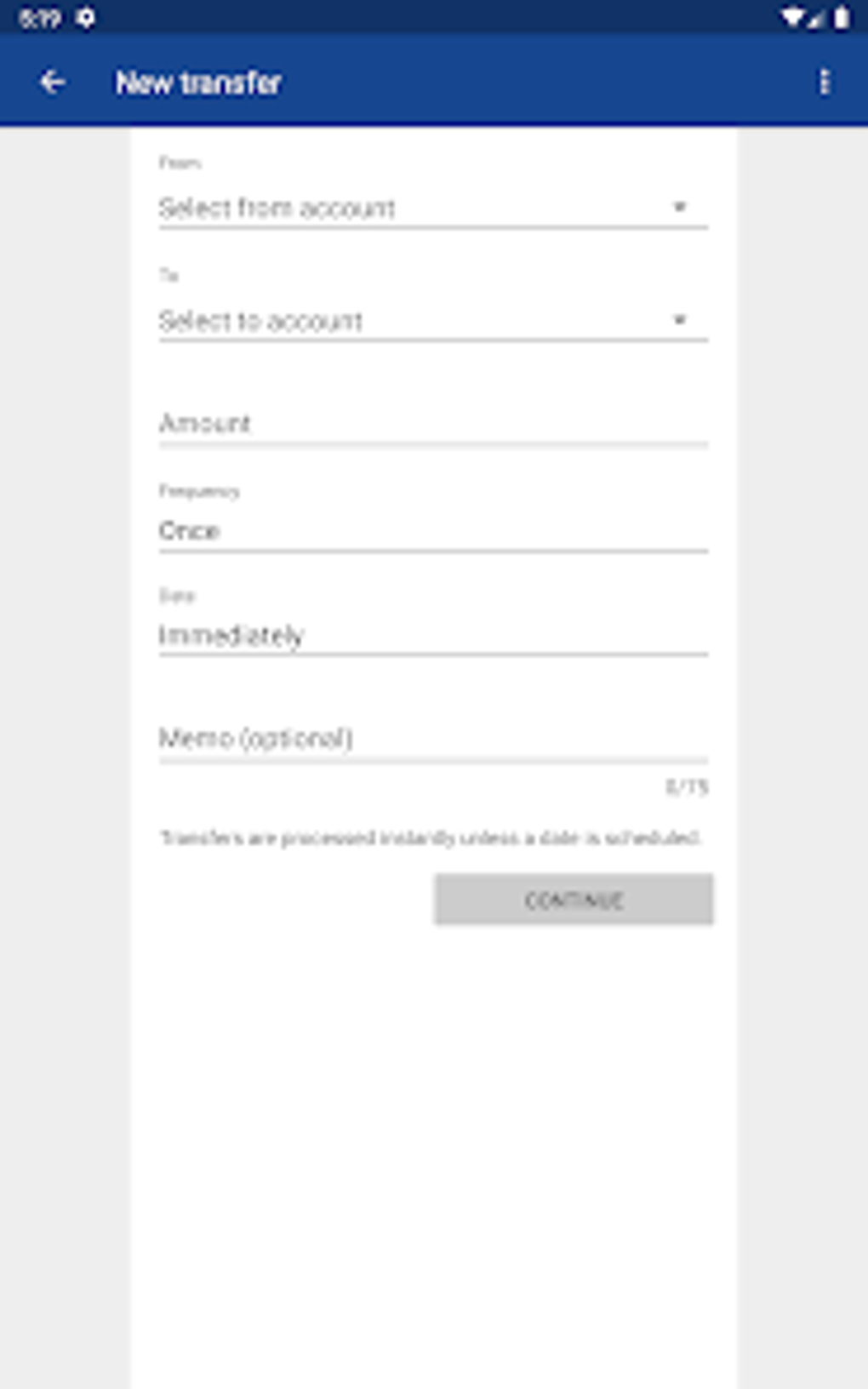Click the Continue button
This screenshot has width=868, height=1389.
(x=574, y=900)
